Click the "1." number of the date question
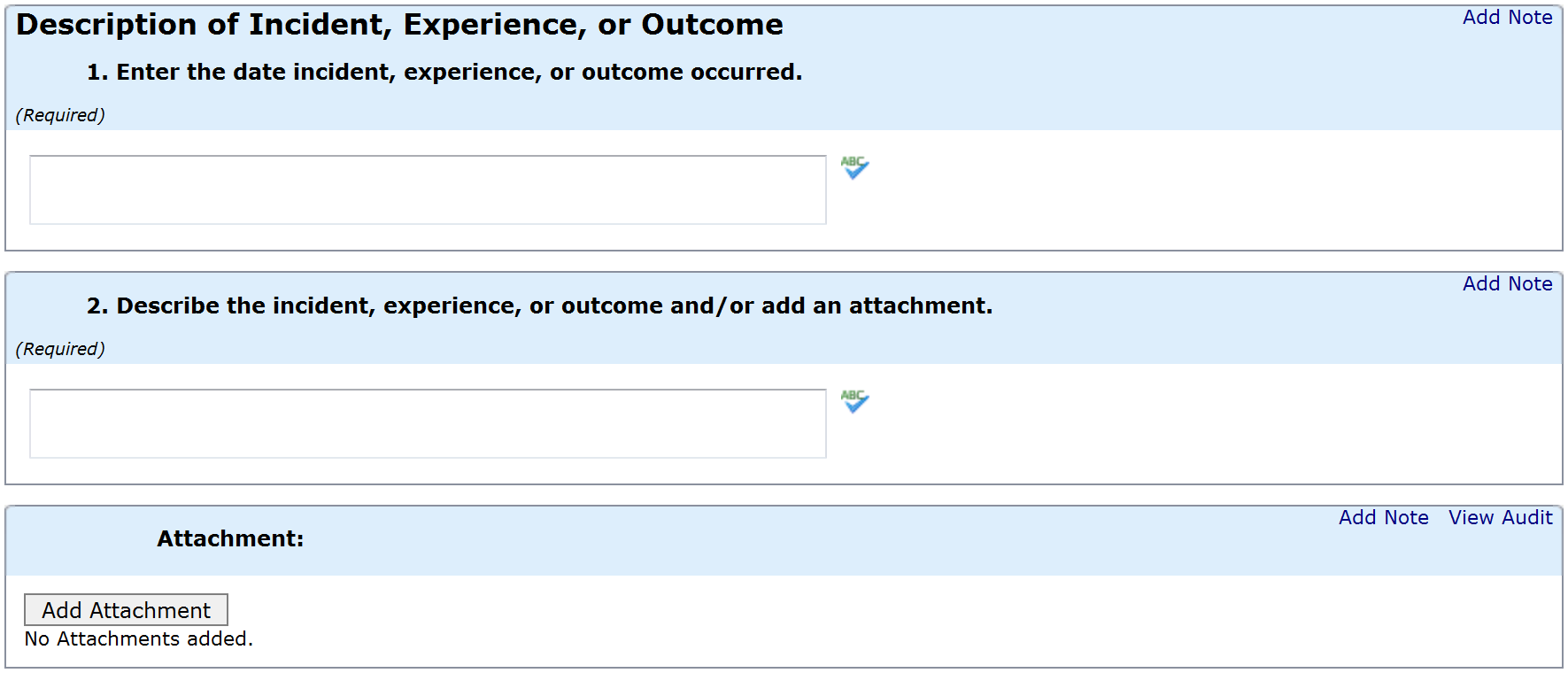Screen dimensions: 1568x673 97,73
